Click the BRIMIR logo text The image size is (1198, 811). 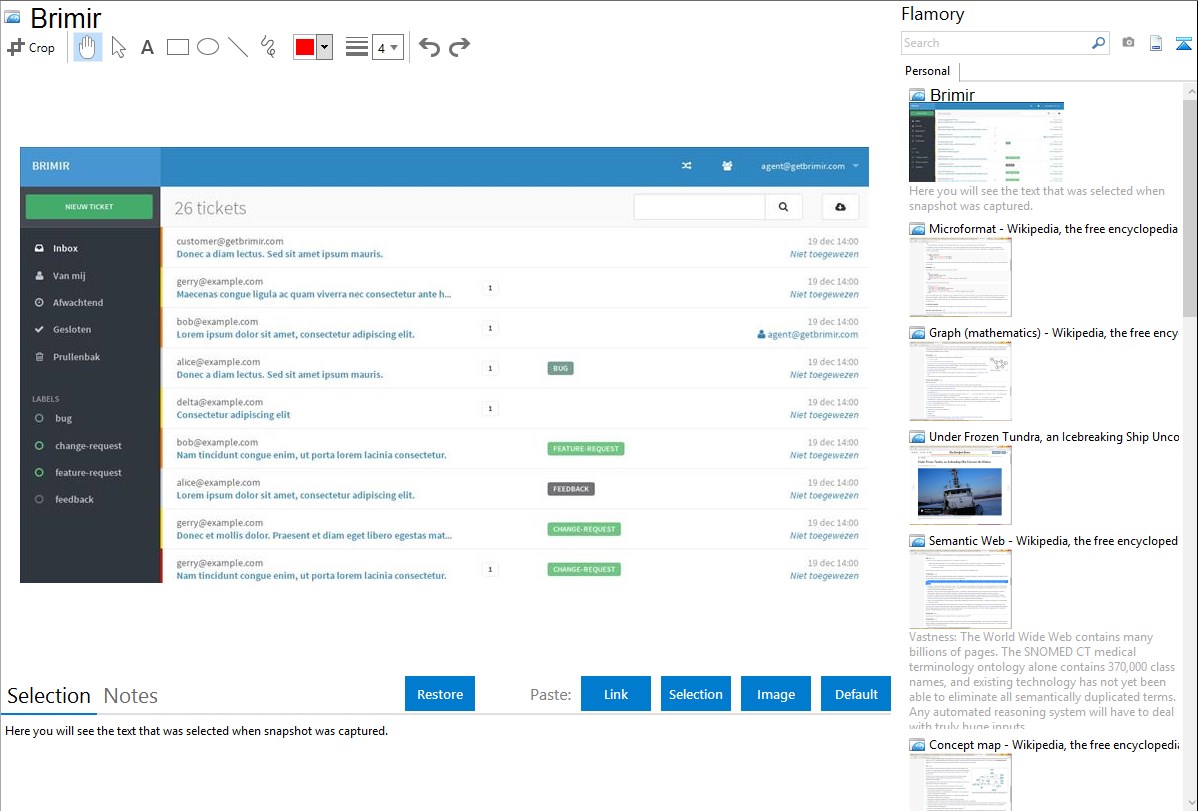pos(51,166)
